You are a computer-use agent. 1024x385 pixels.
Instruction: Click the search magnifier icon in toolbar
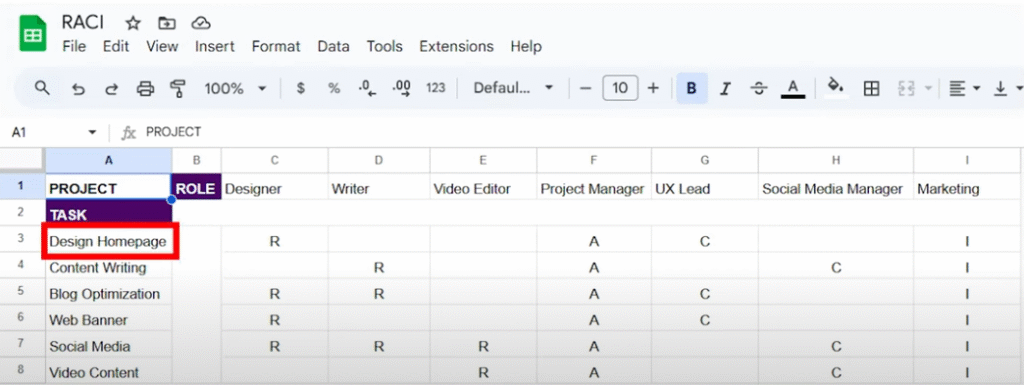[42, 88]
